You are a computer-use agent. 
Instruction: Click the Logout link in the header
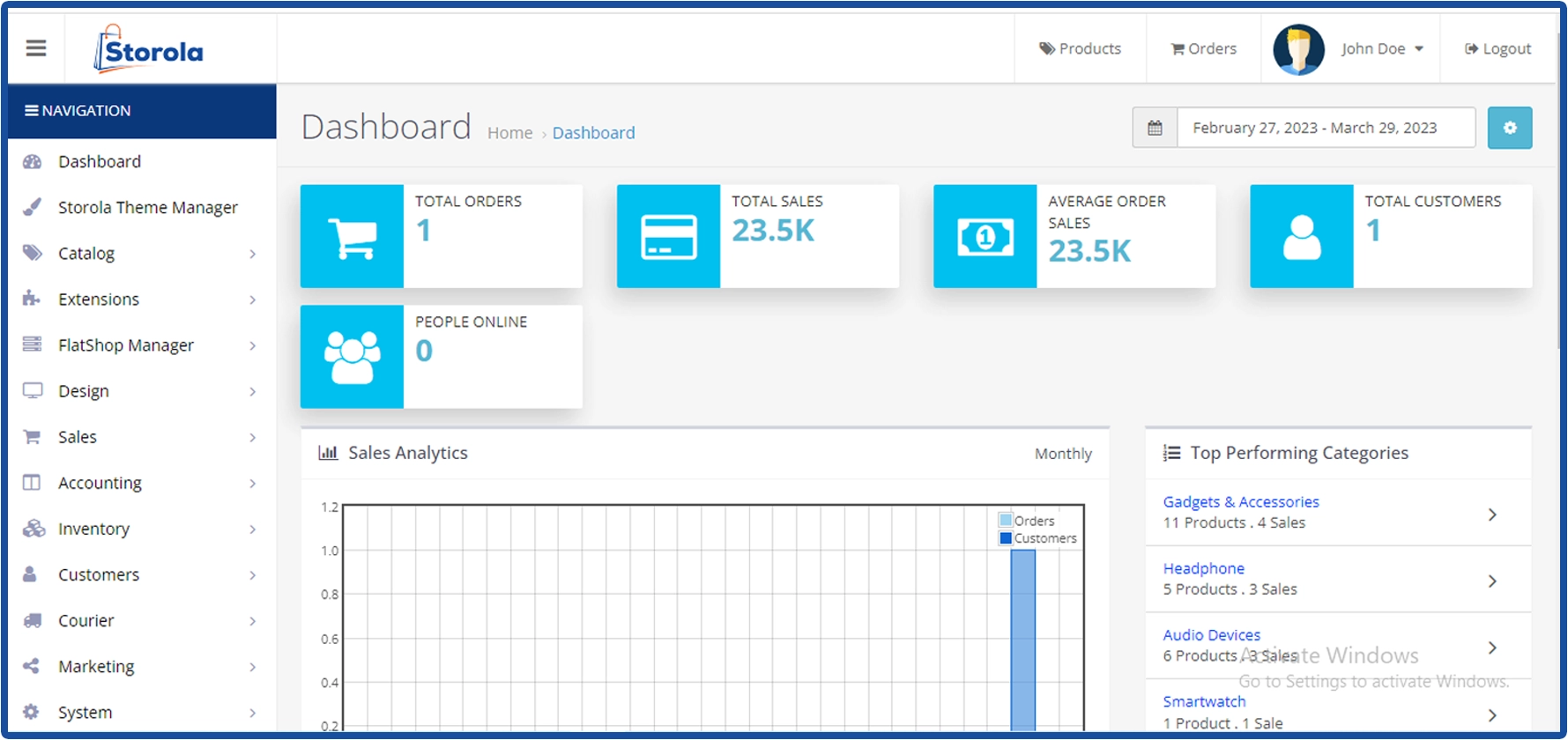pos(1497,49)
